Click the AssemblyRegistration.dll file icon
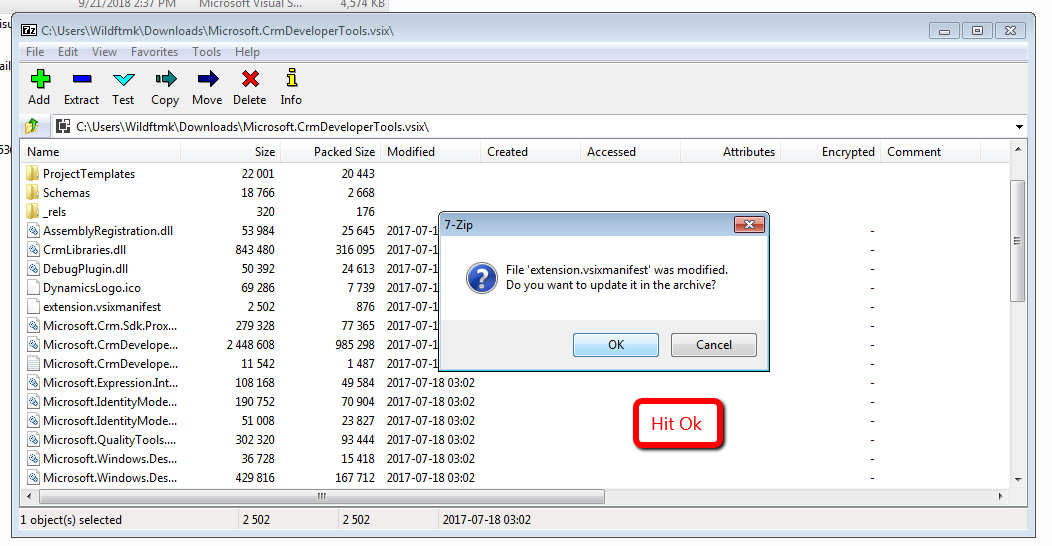This screenshot has width=1052, height=546. (33, 231)
